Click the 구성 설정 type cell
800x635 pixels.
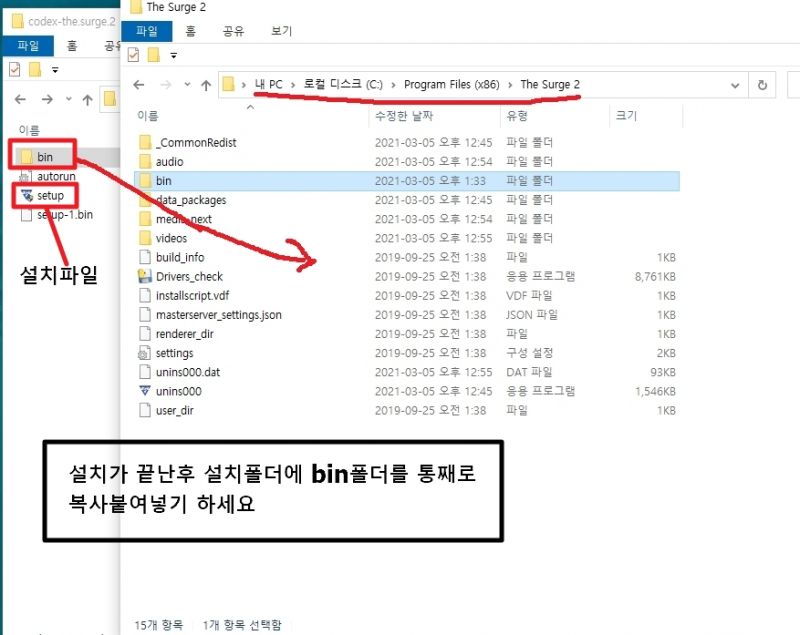coord(530,353)
